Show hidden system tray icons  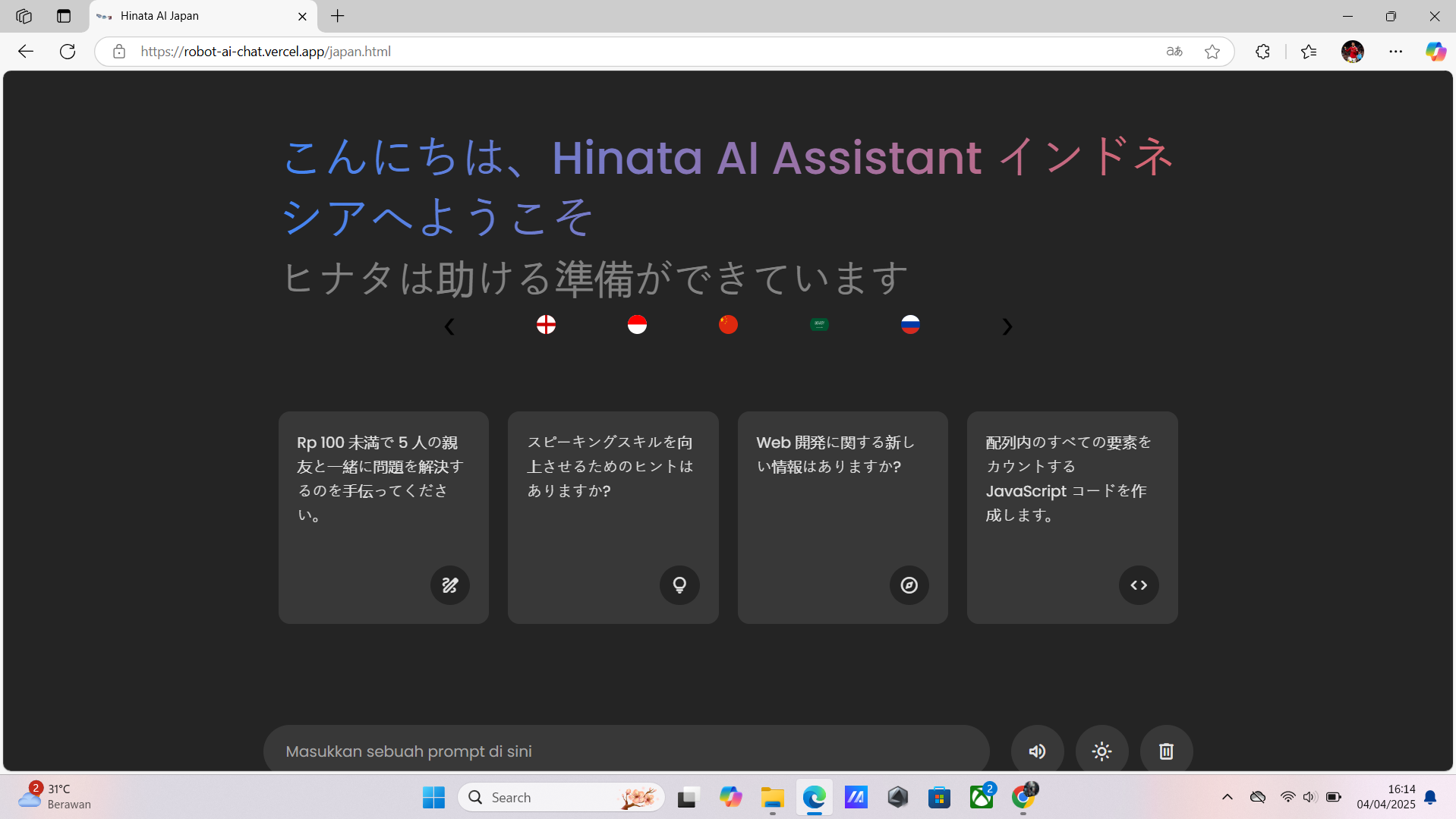pos(1228,797)
